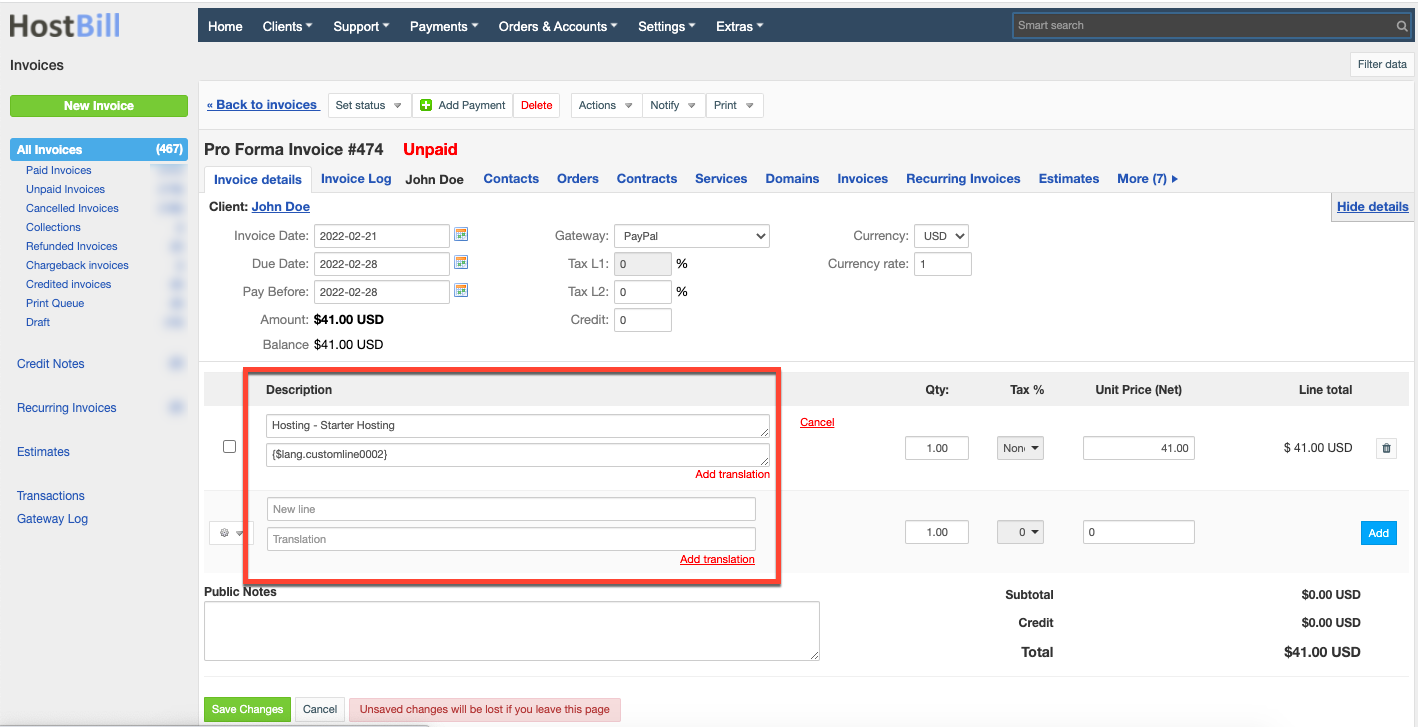The width and height of the screenshot is (1418, 727).
Task: Open the Pay Before calendar picker
Action: pyautogui.click(x=461, y=291)
